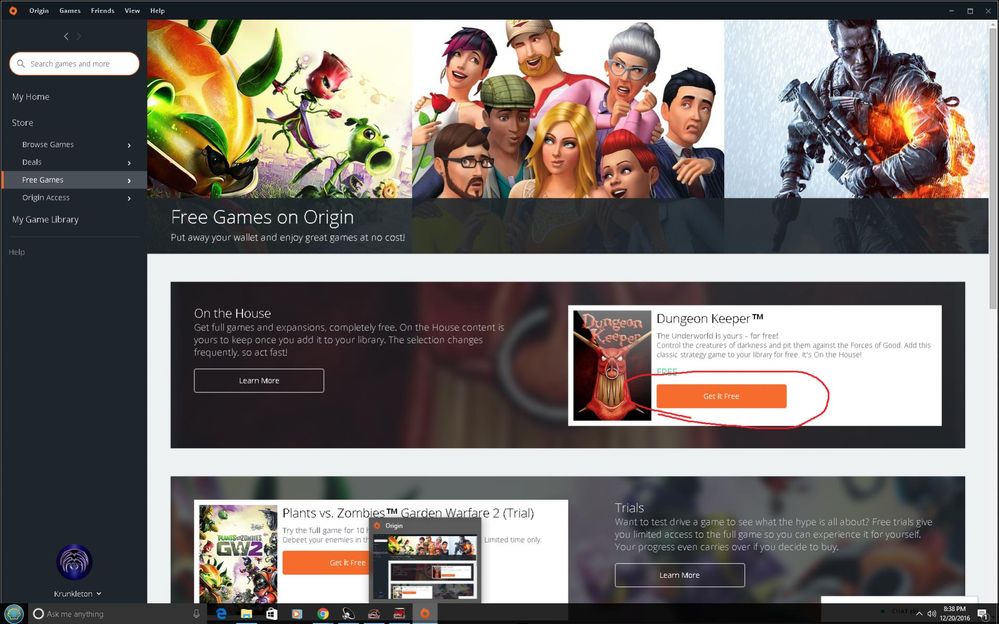Click the Origin logo icon in title bar
This screenshot has height=624, width=999.
click(13, 10)
